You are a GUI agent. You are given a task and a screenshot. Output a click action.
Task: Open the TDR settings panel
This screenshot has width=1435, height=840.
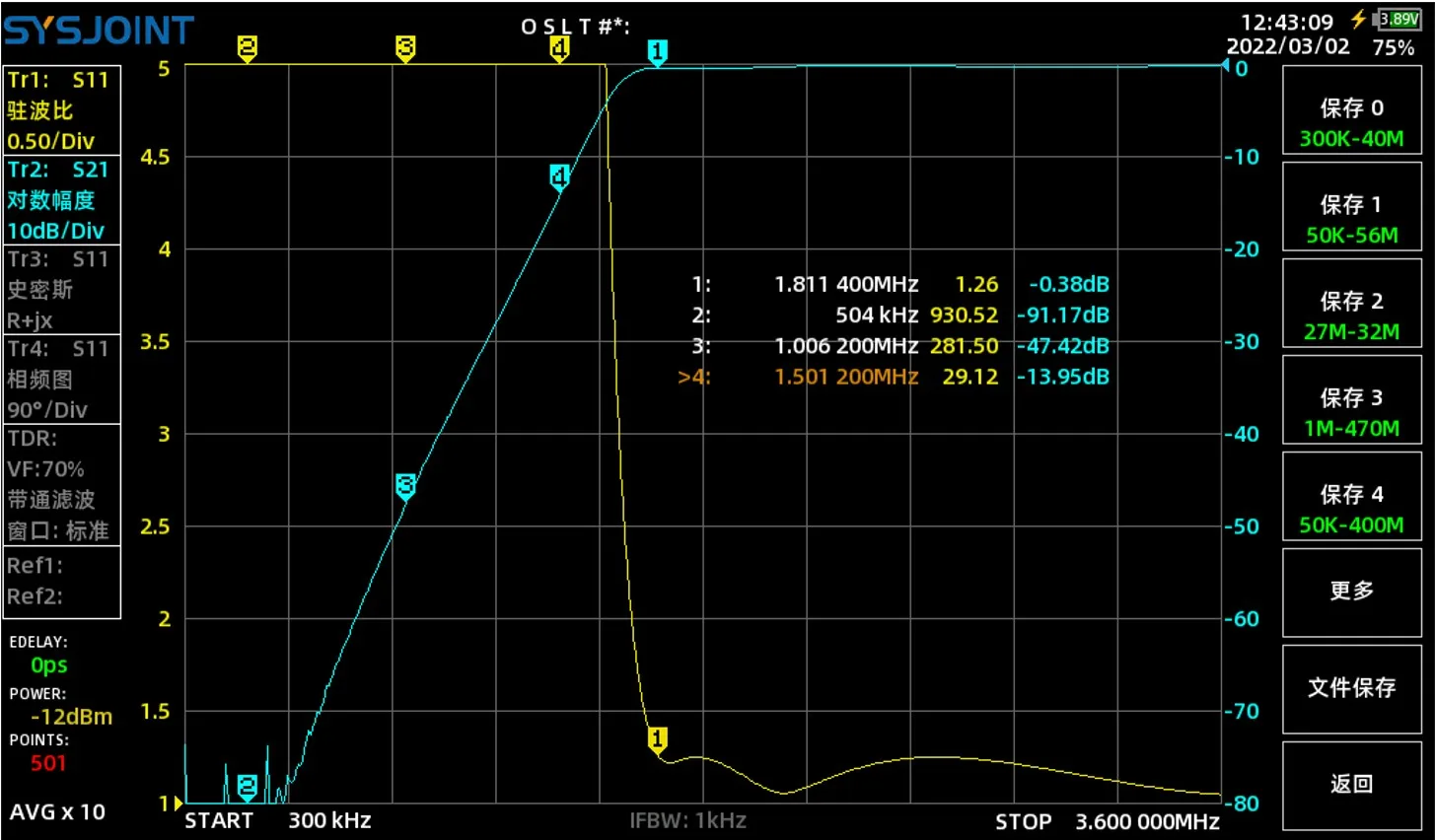[x=62, y=485]
